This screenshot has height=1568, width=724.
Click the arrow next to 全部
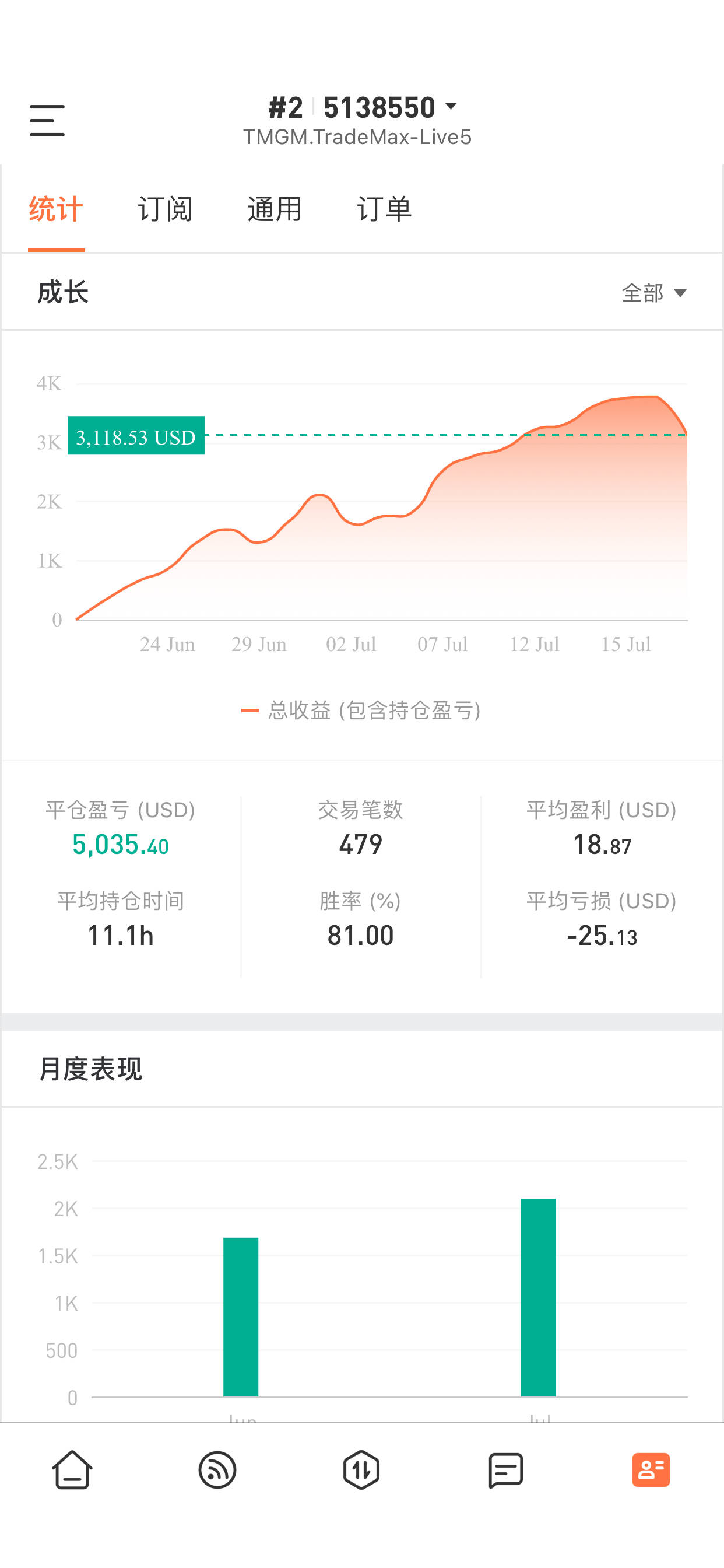click(x=680, y=293)
